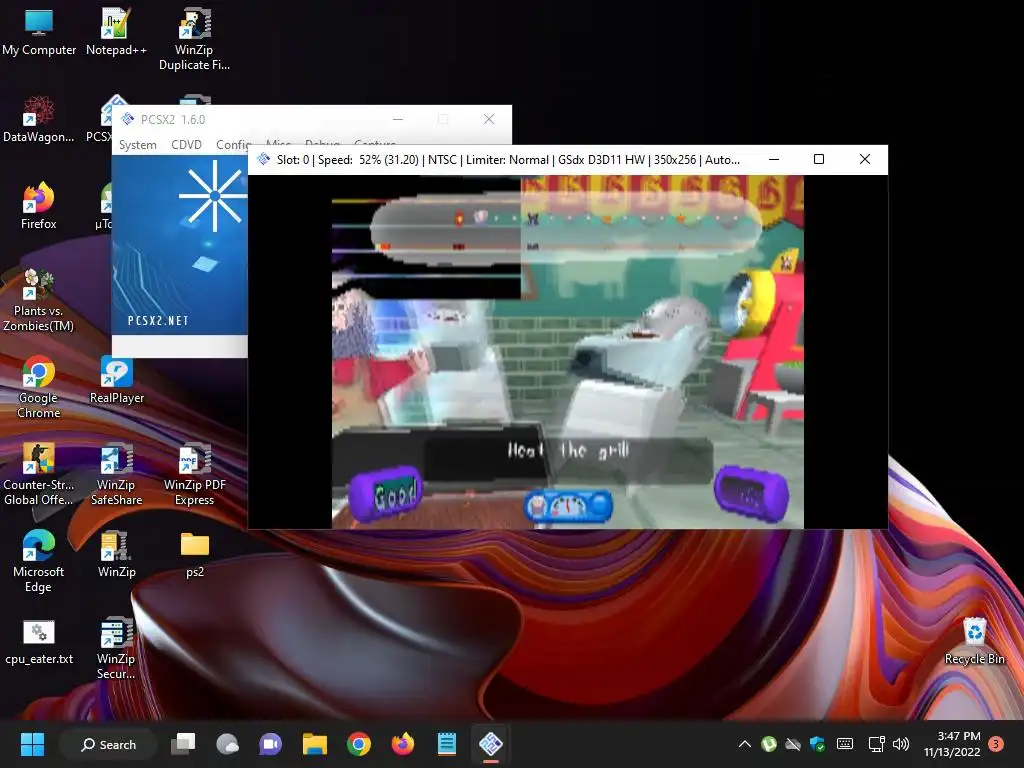Viewport: 1024px width, 768px height.
Task: Click the taskbar Search box
Action: 108,744
